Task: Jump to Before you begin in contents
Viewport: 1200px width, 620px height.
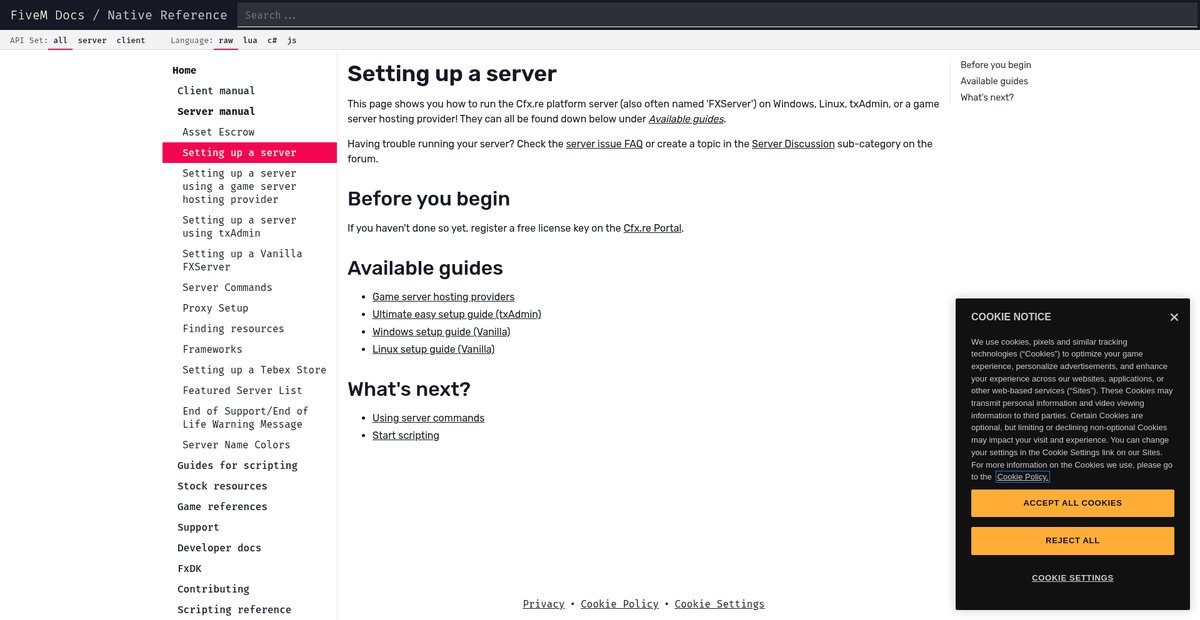Action: click(x=996, y=65)
